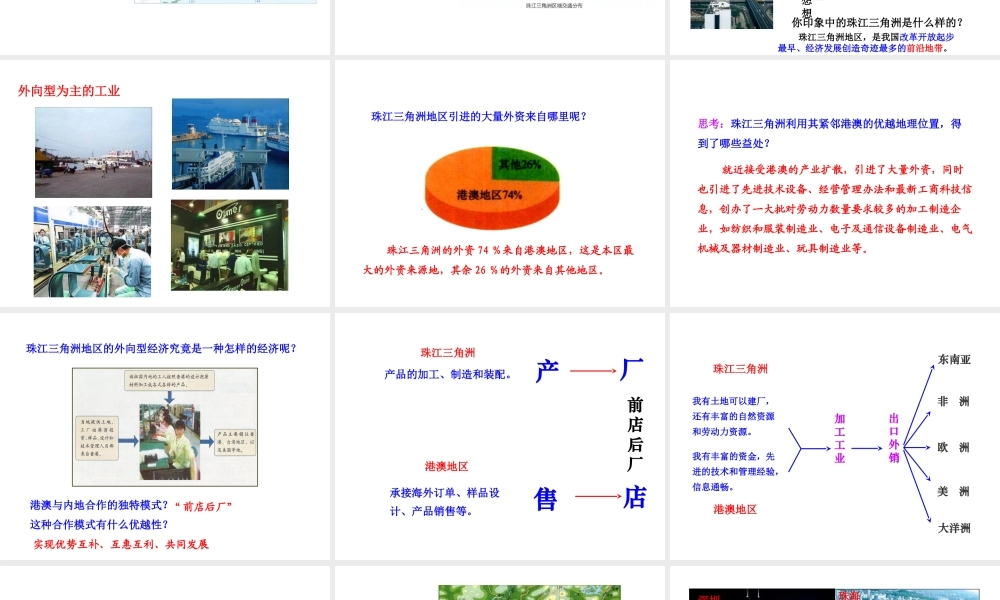Click the question 珠江三角洲地区的外向型经济究竟是一种怎样的经济呢？
The height and width of the screenshot is (600, 1000).
[161, 349]
